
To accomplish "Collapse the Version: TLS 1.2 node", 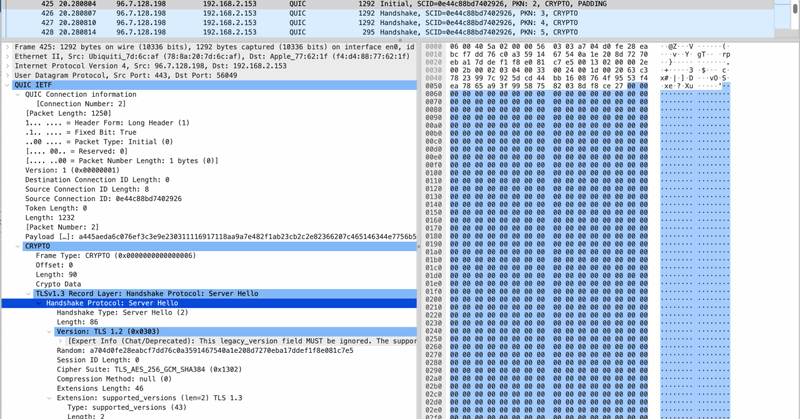I will 50,332.
